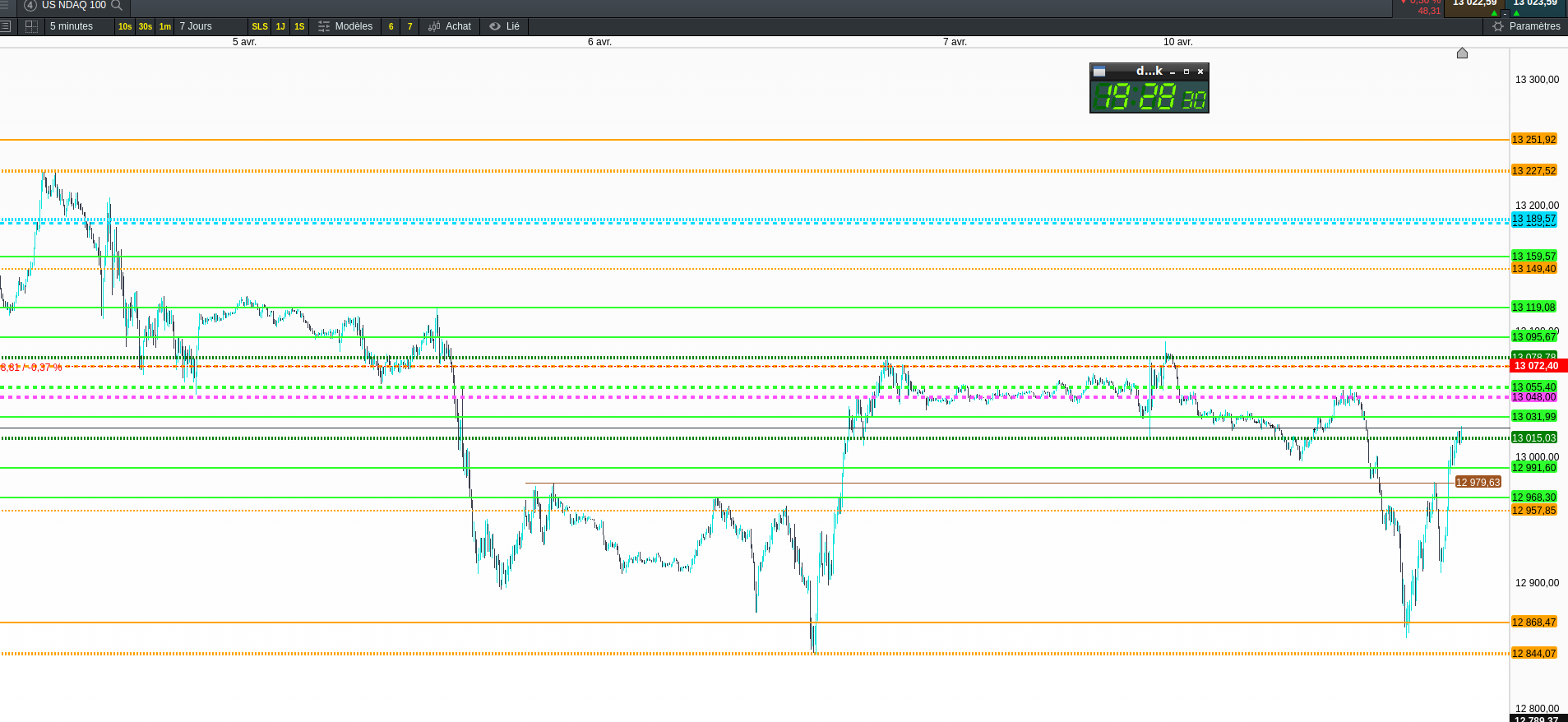Open the Modèles menu

[x=345, y=26]
